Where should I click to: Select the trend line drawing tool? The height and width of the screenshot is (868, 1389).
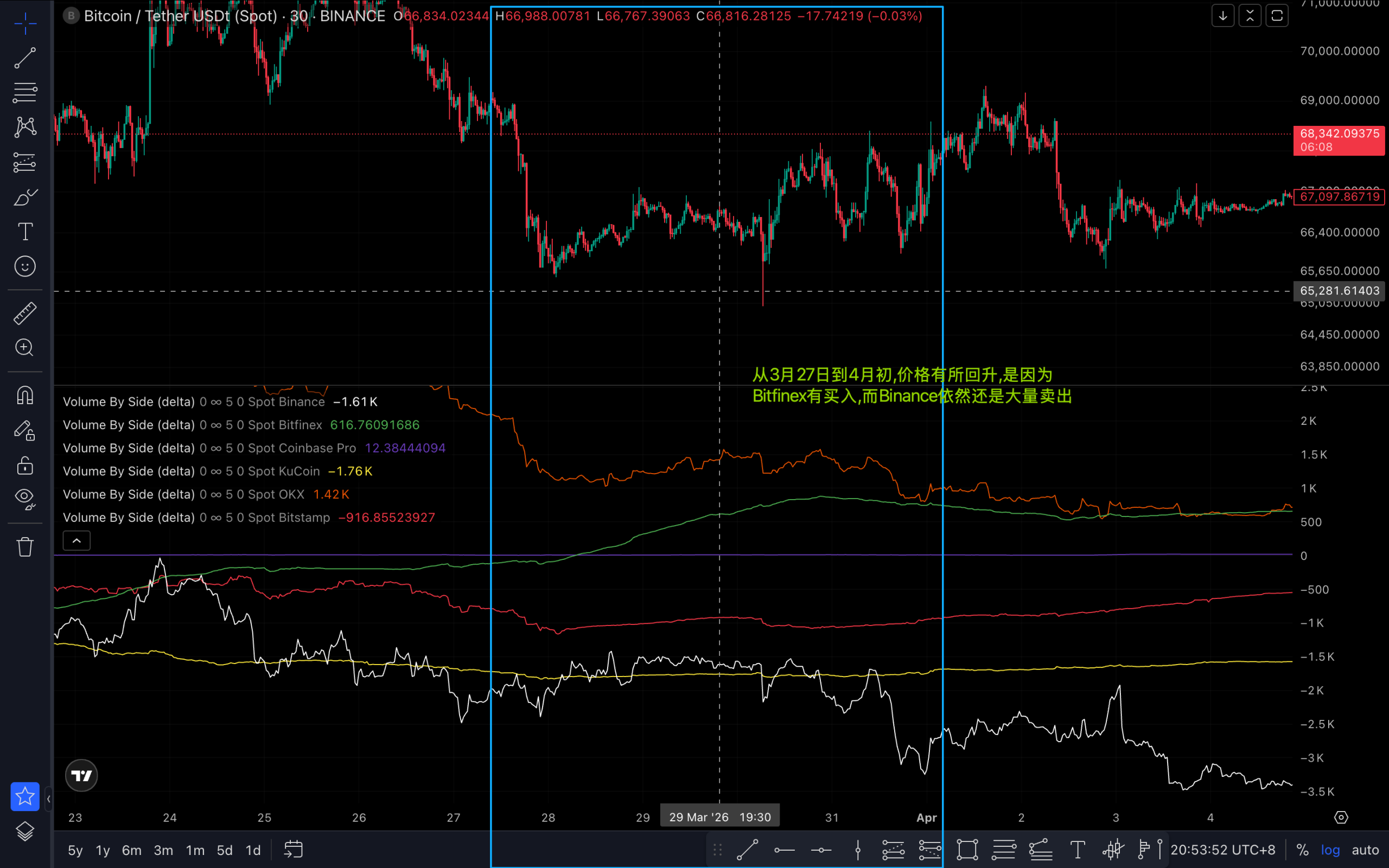(24, 58)
